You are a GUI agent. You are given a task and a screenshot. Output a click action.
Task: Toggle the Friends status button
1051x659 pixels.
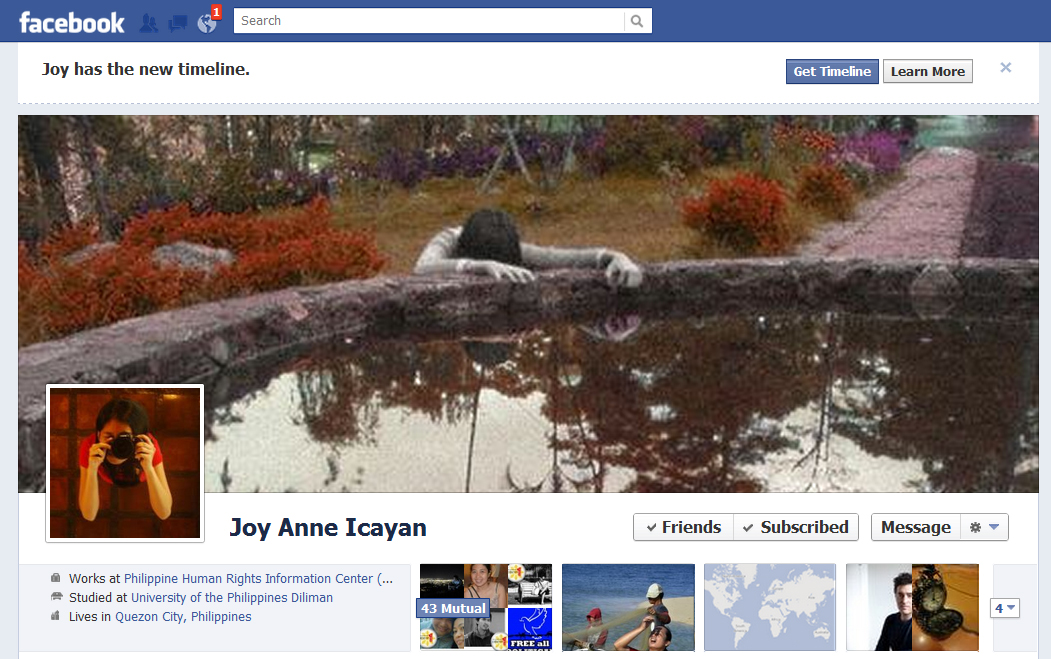(x=683, y=527)
